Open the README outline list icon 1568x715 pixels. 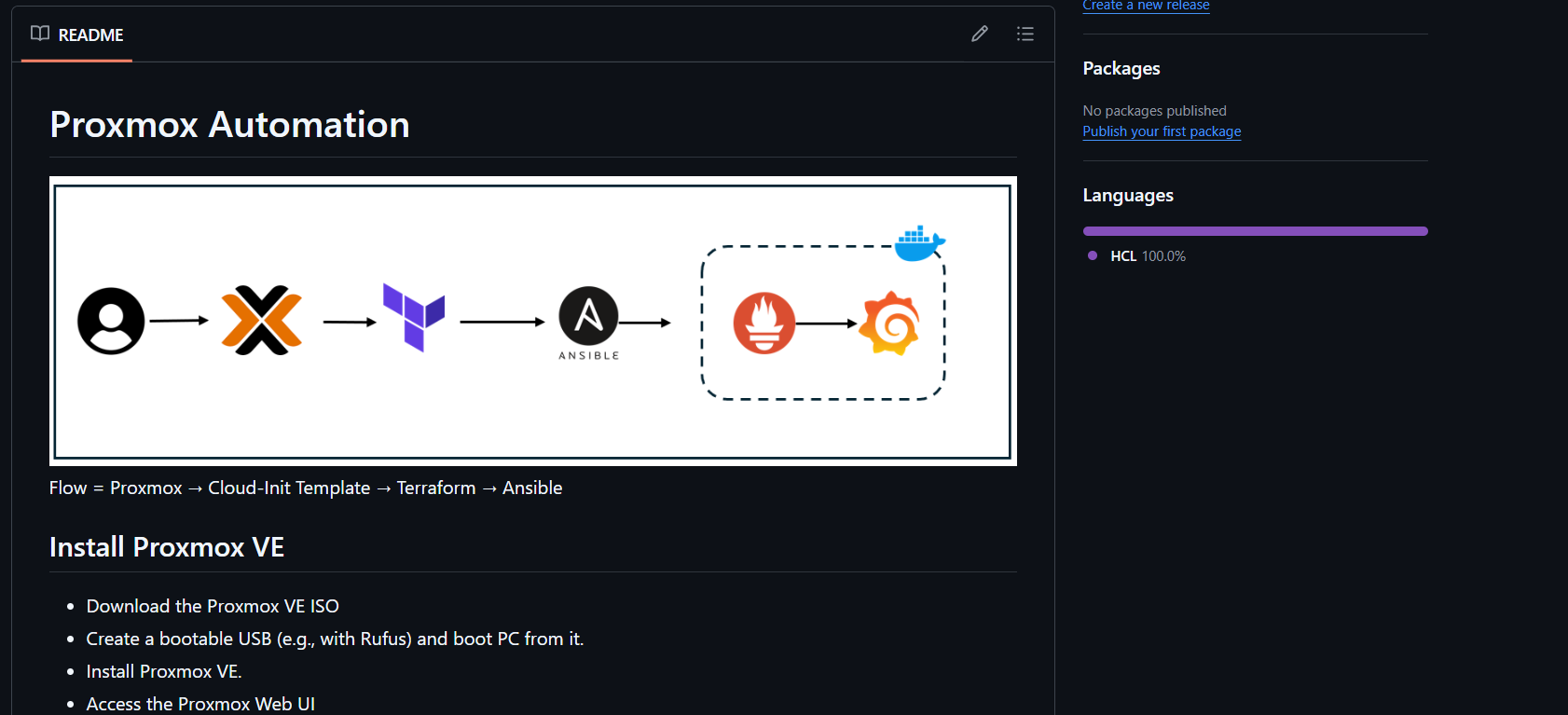pyautogui.click(x=1025, y=34)
